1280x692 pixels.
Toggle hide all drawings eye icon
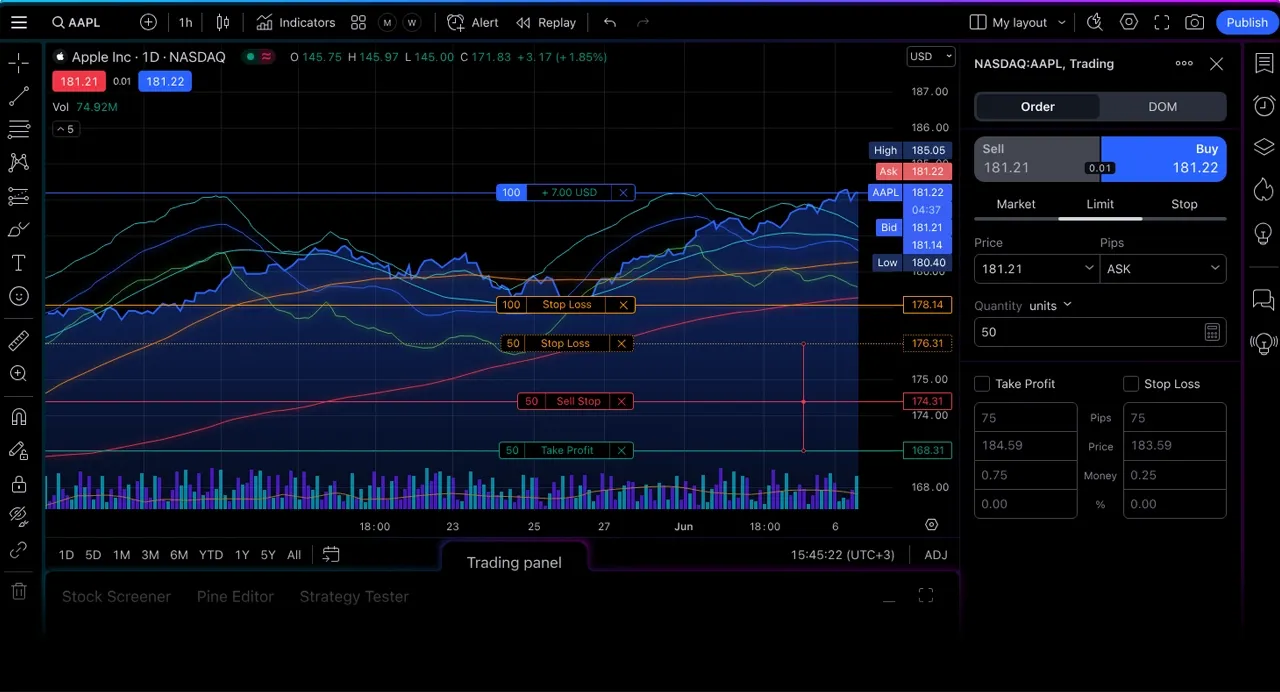pos(18,517)
